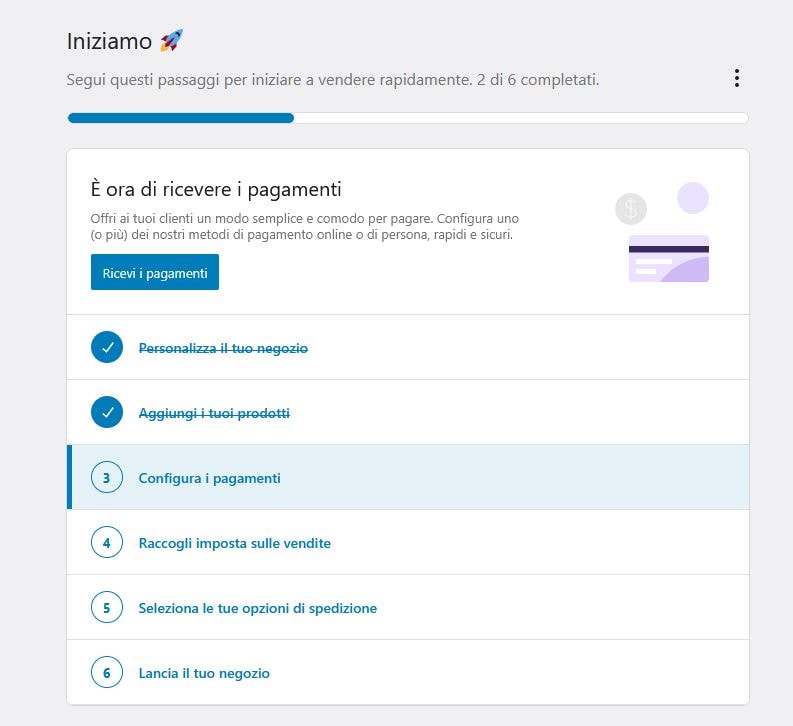This screenshot has height=726, width=793.
Task: Click heading È ora di ricevere i pagamenti
Action: coord(216,189)
